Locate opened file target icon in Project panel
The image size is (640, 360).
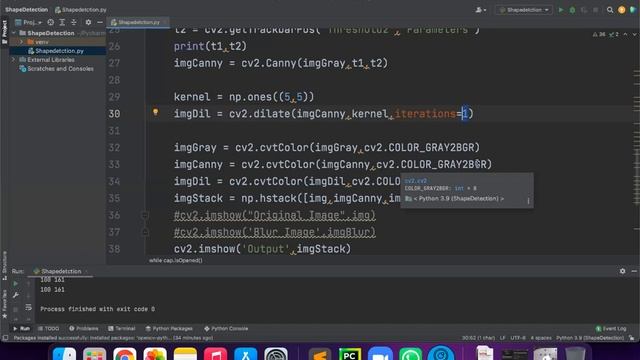click(x=51, y=22)
